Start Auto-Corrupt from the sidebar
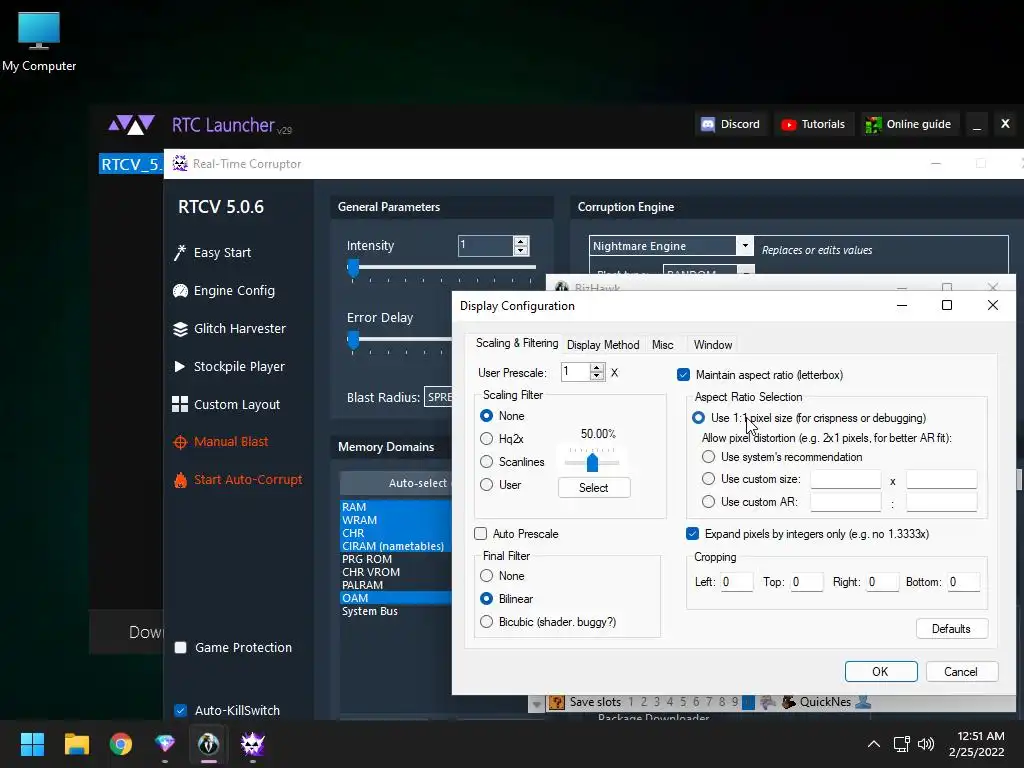 click(x=248, y=480)
